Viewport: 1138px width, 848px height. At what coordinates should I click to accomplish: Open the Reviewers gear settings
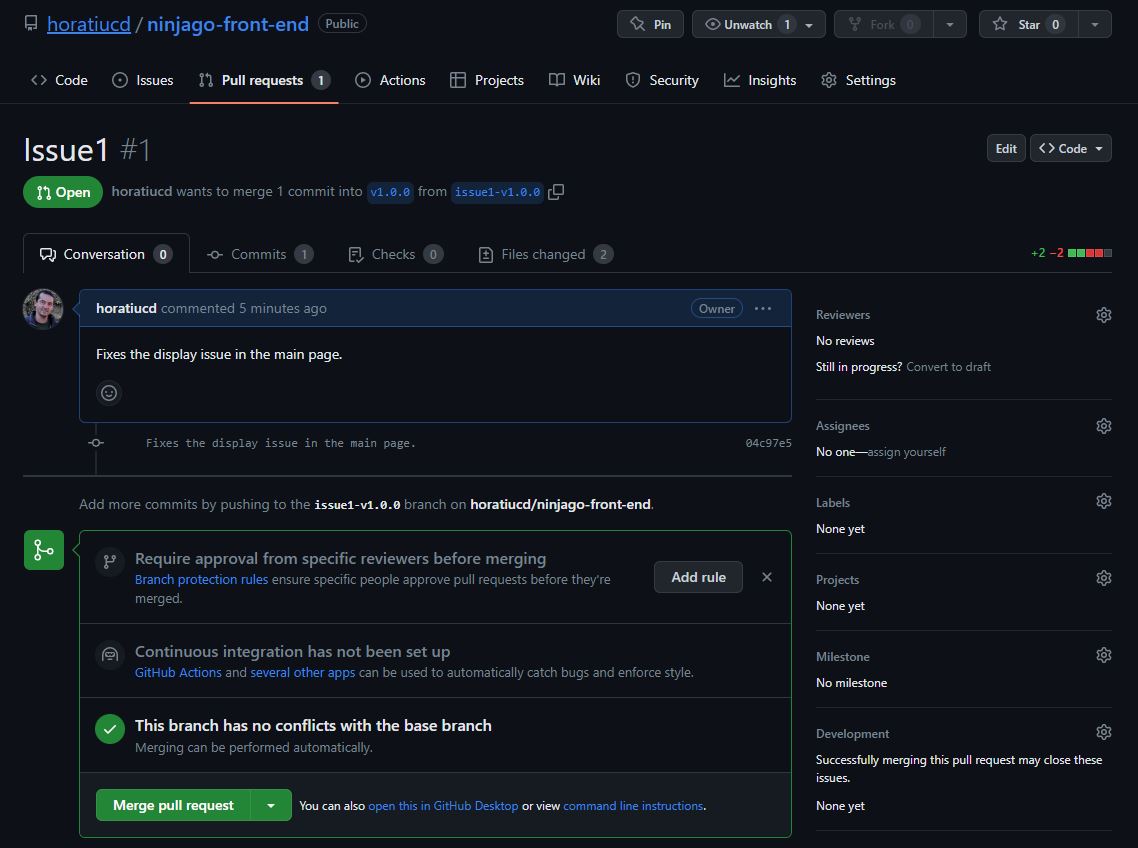(1103, 315)
